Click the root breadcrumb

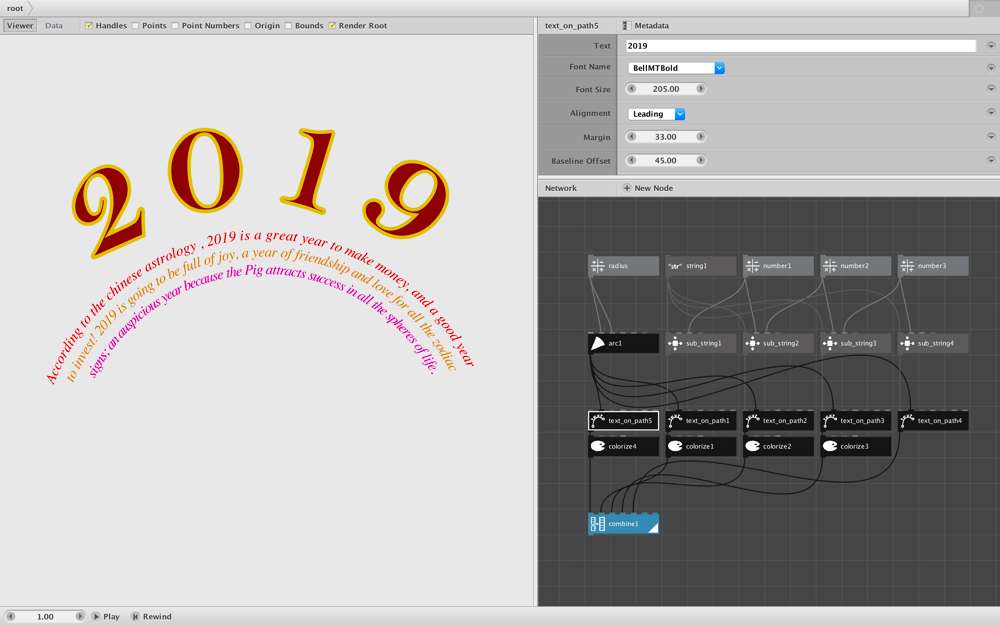(x=15, y=8)
